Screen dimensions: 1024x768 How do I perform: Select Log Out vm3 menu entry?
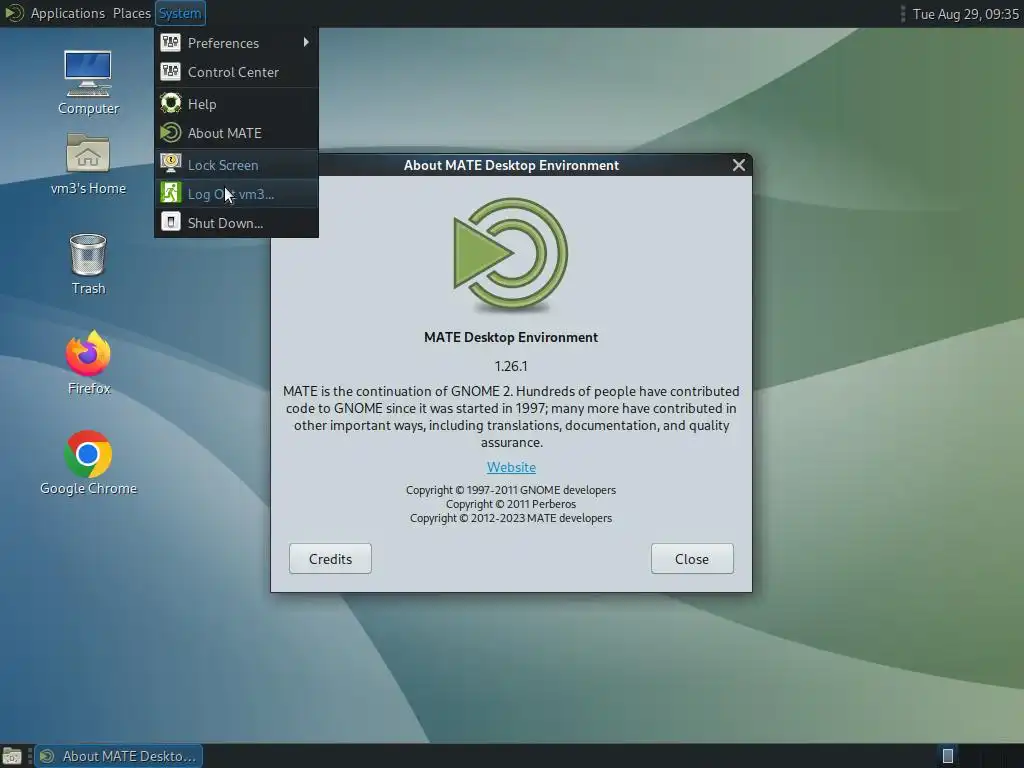click(x=236, y=193)
